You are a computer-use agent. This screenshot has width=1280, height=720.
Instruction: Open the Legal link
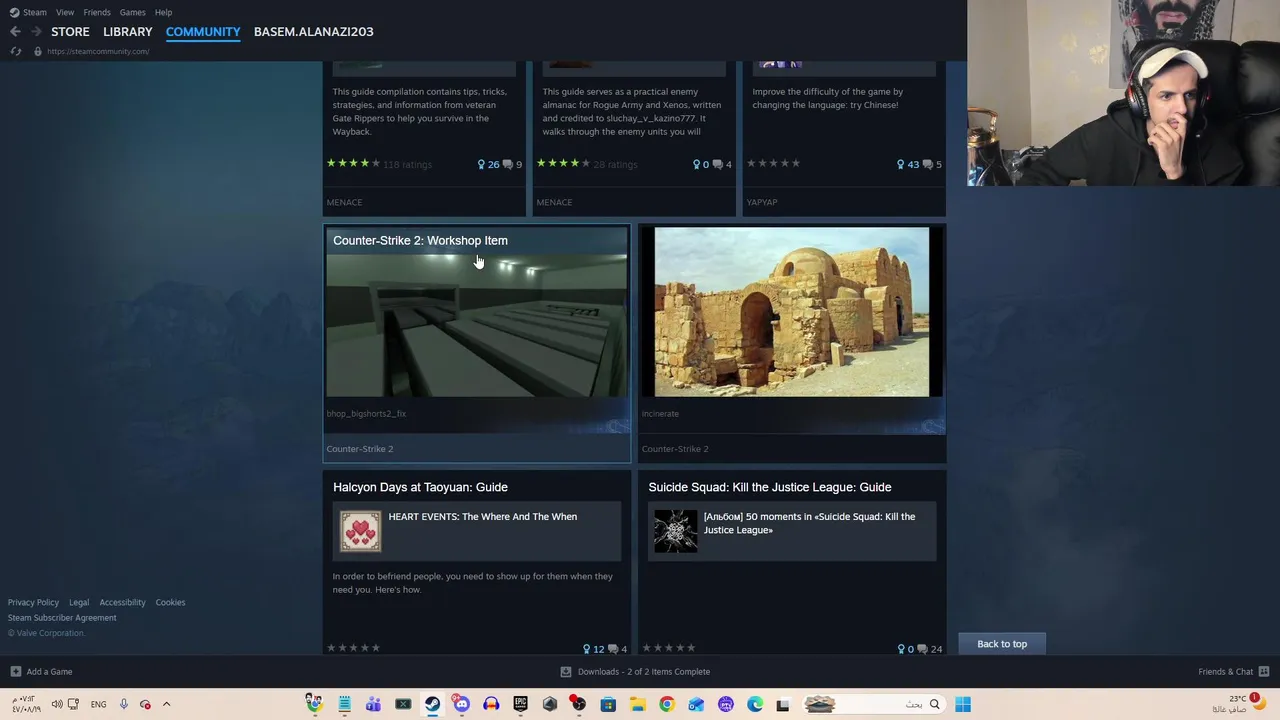coord(79,602)
